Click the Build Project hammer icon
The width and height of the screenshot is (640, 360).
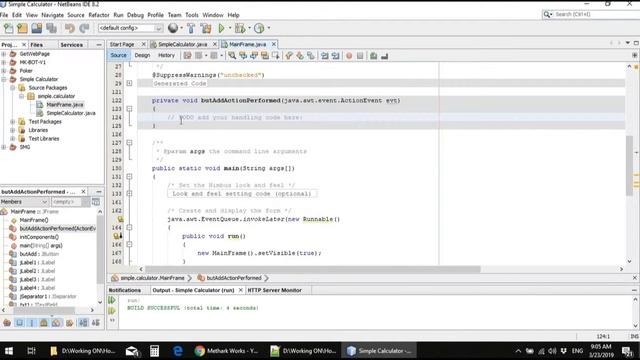tap(191, 28)
